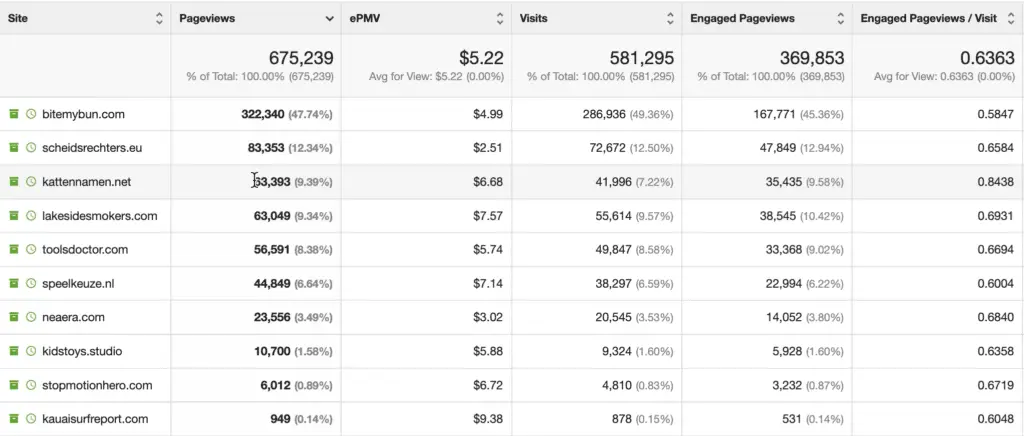This screenshot has height=436, width=1024.
Task: Click the average ePMV value $5.22
Action: pos(481,58)
